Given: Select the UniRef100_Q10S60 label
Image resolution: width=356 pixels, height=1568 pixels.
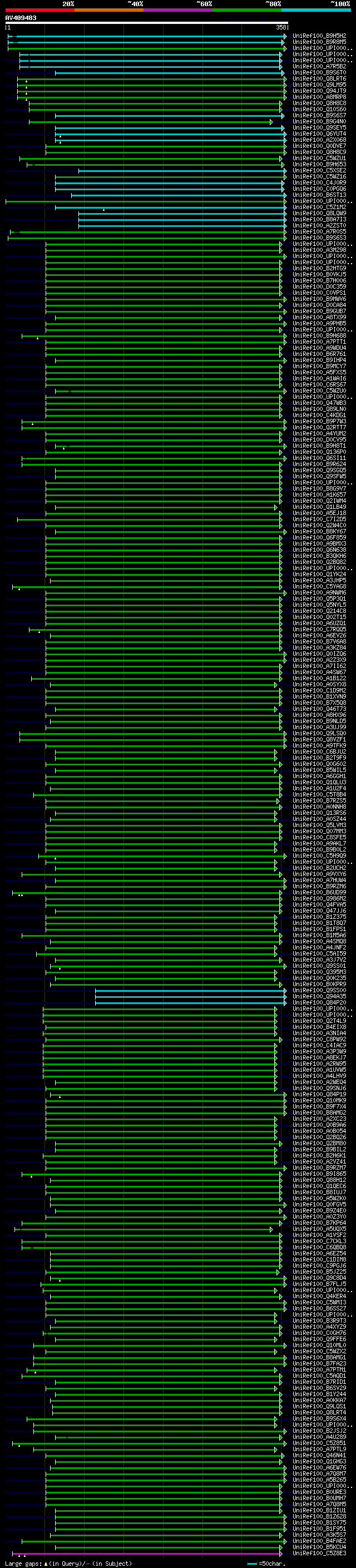Looking at the screenshot, I should tap(319, 110).
